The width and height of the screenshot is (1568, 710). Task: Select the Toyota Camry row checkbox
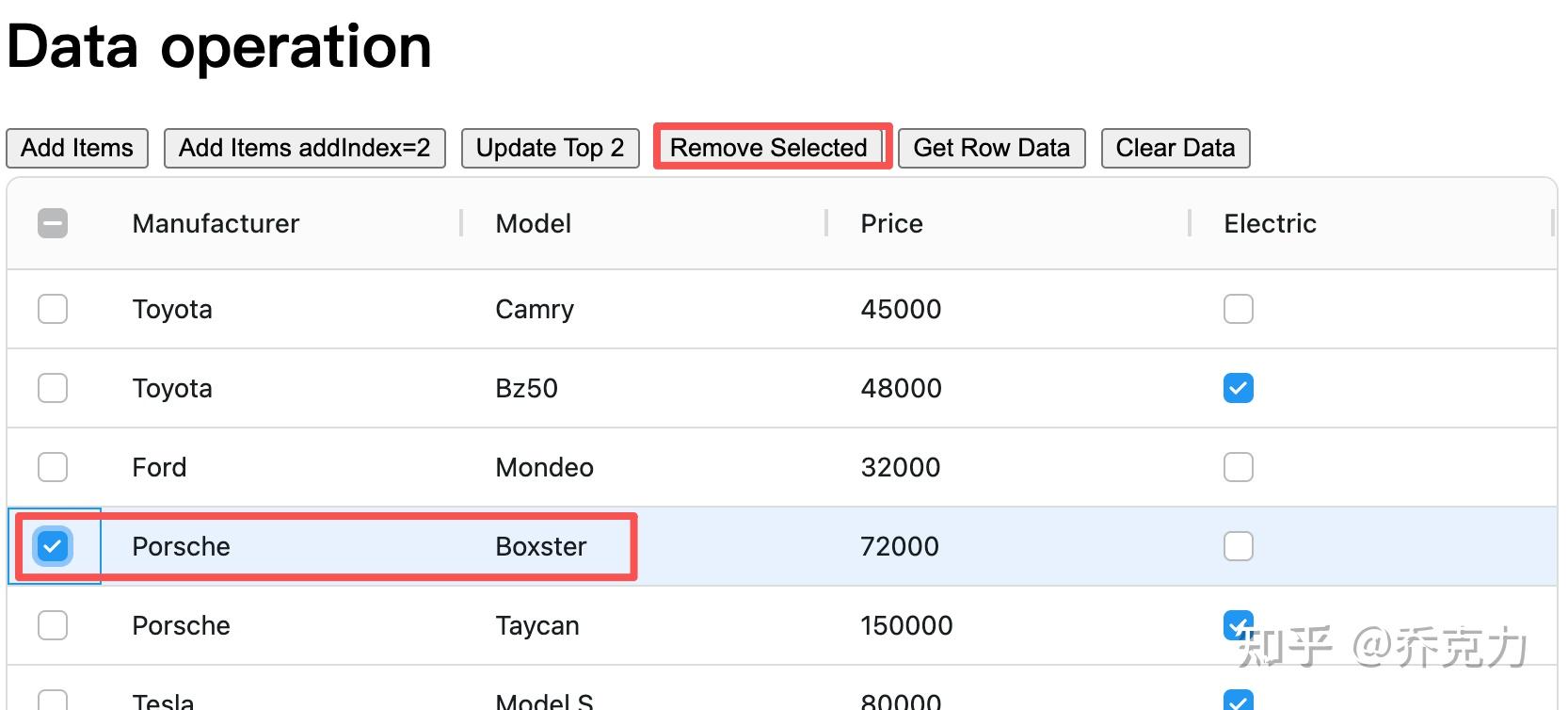point(53,309)
